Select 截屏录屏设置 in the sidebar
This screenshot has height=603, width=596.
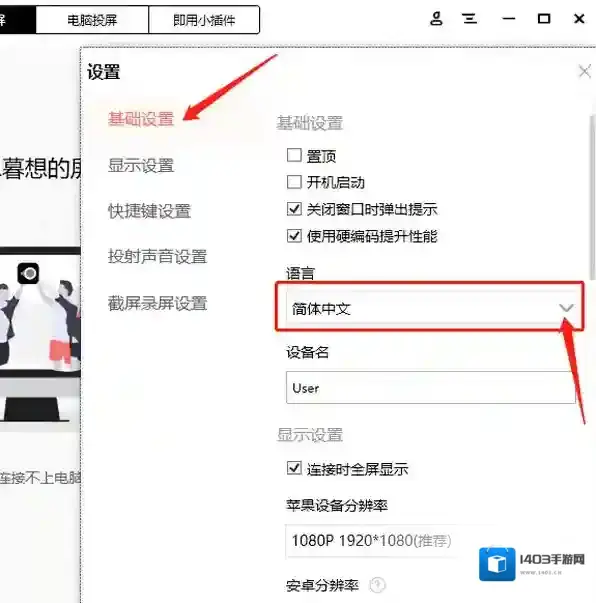[158, 303]
